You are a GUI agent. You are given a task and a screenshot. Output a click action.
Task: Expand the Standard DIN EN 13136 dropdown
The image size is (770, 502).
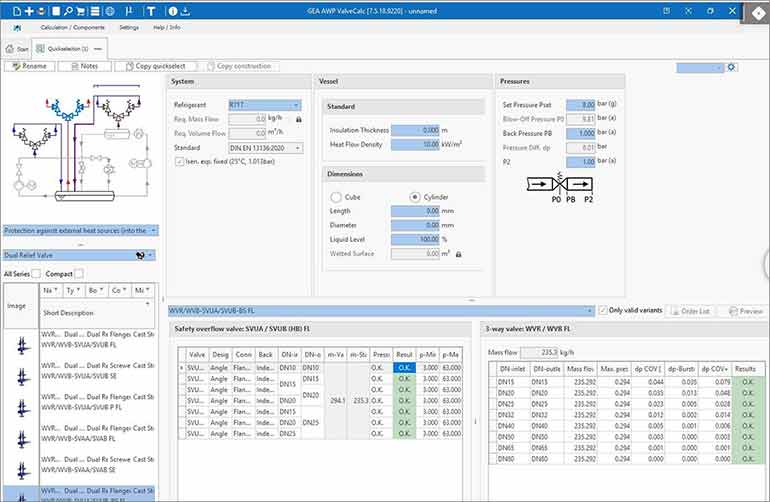click(264, 147)
